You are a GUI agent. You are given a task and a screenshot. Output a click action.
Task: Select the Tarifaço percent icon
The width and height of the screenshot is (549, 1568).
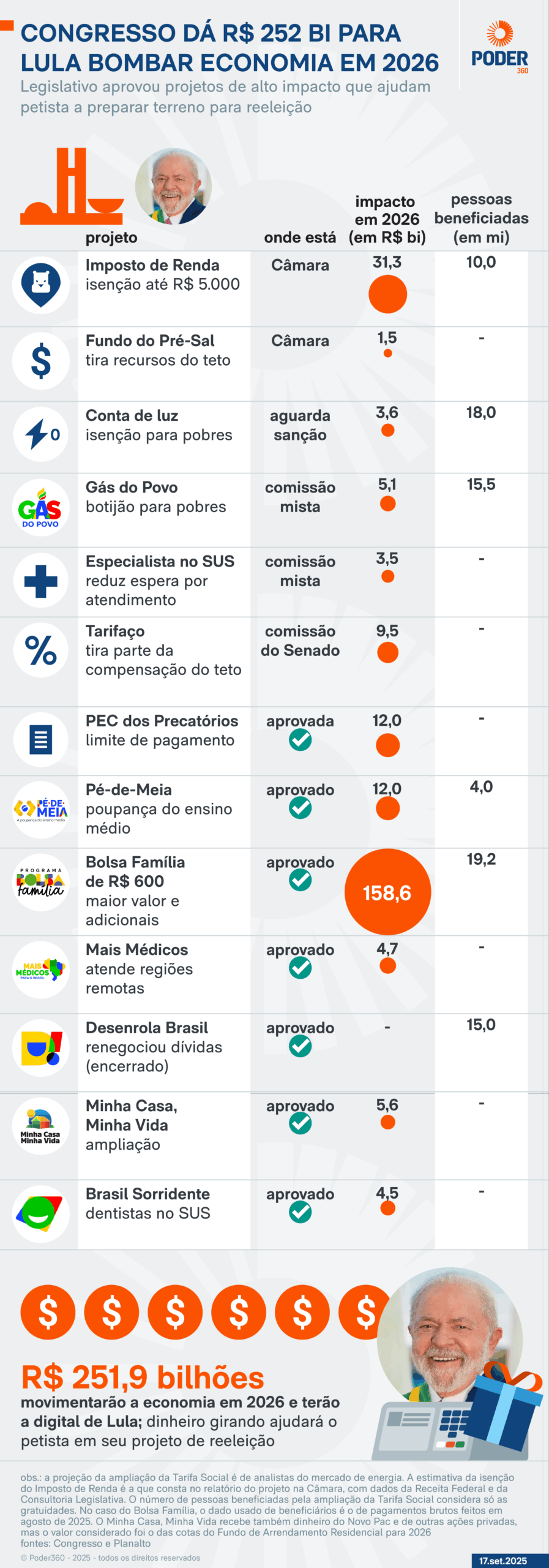click(x=41, y=650)
